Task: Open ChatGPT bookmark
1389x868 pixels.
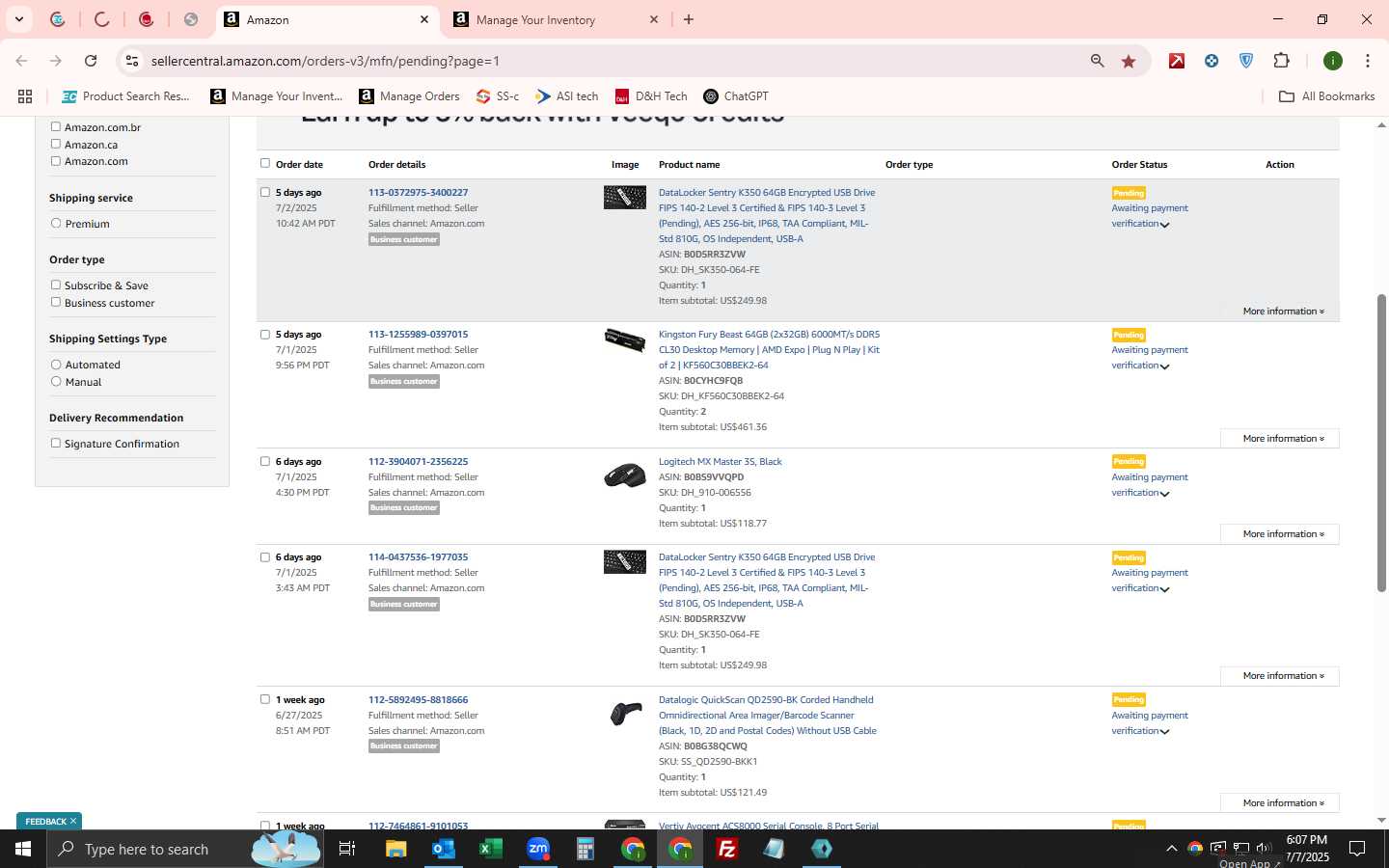Action: [736, 96]
